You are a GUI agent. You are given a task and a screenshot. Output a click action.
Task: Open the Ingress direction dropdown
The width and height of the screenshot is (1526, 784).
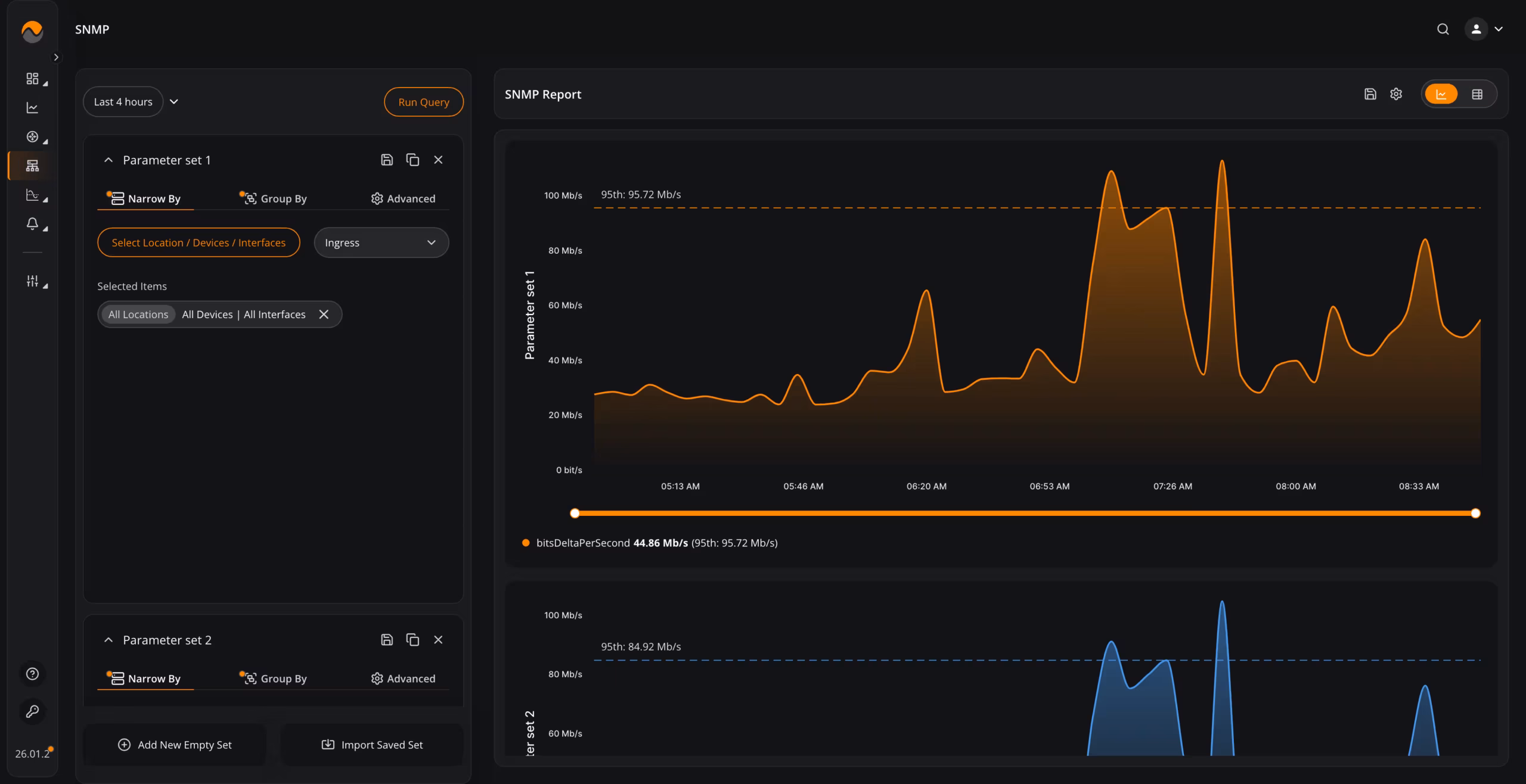click(x=381, y=242)
